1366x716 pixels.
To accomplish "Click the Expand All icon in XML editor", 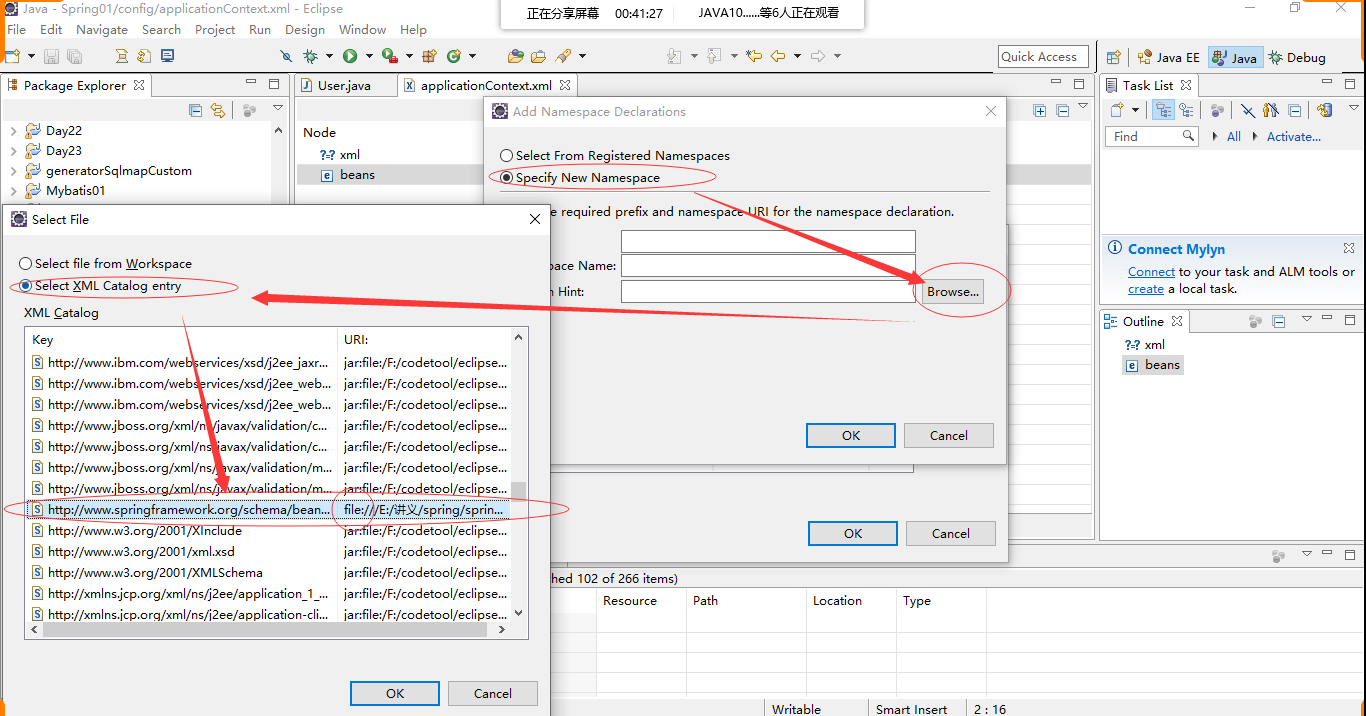I will tap(1040, 111).
